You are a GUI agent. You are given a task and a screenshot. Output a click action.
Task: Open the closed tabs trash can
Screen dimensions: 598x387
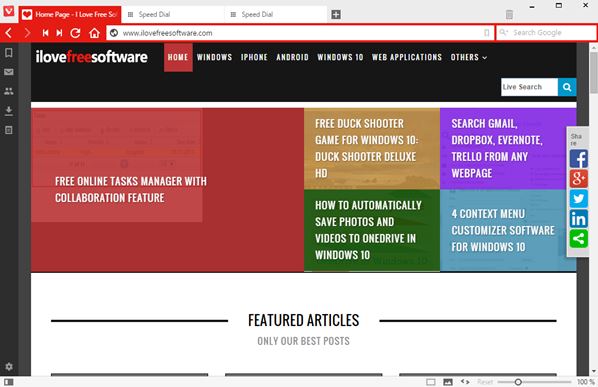[x=509, y=14]
